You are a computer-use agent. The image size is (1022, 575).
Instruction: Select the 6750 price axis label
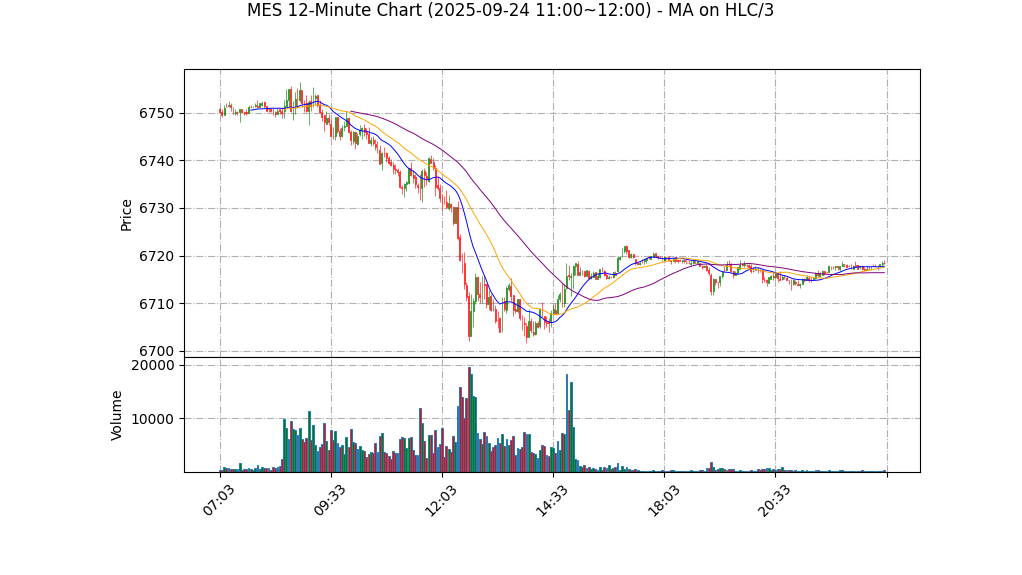(x=156, y=113)
